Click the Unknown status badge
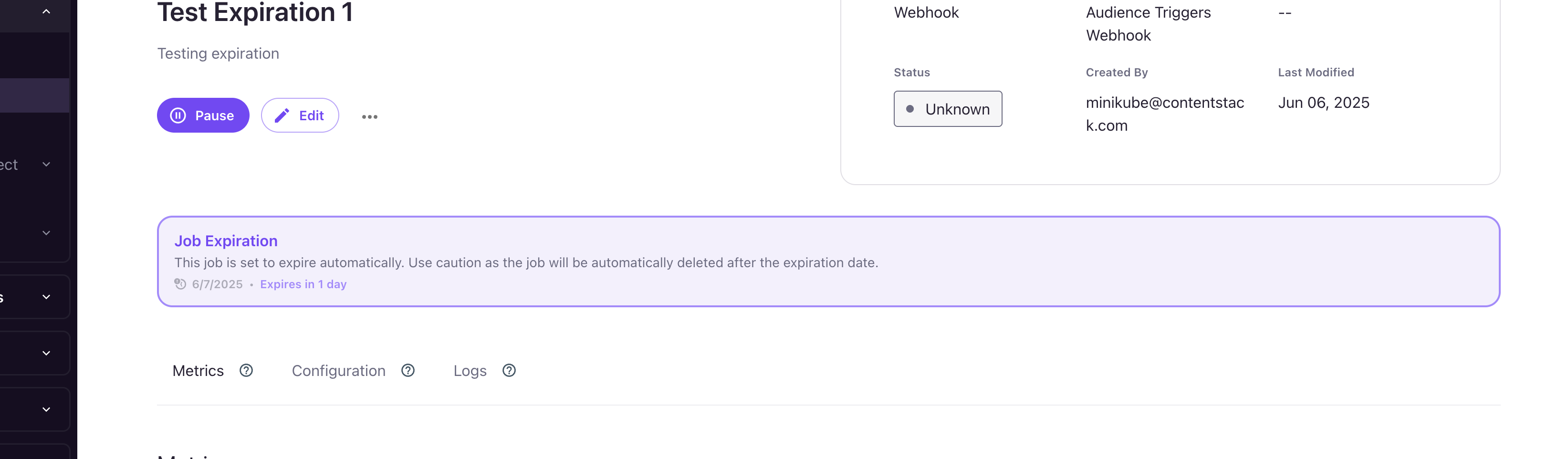Image resolution: width=1568 pixels, height=459 pixels. 948,109
